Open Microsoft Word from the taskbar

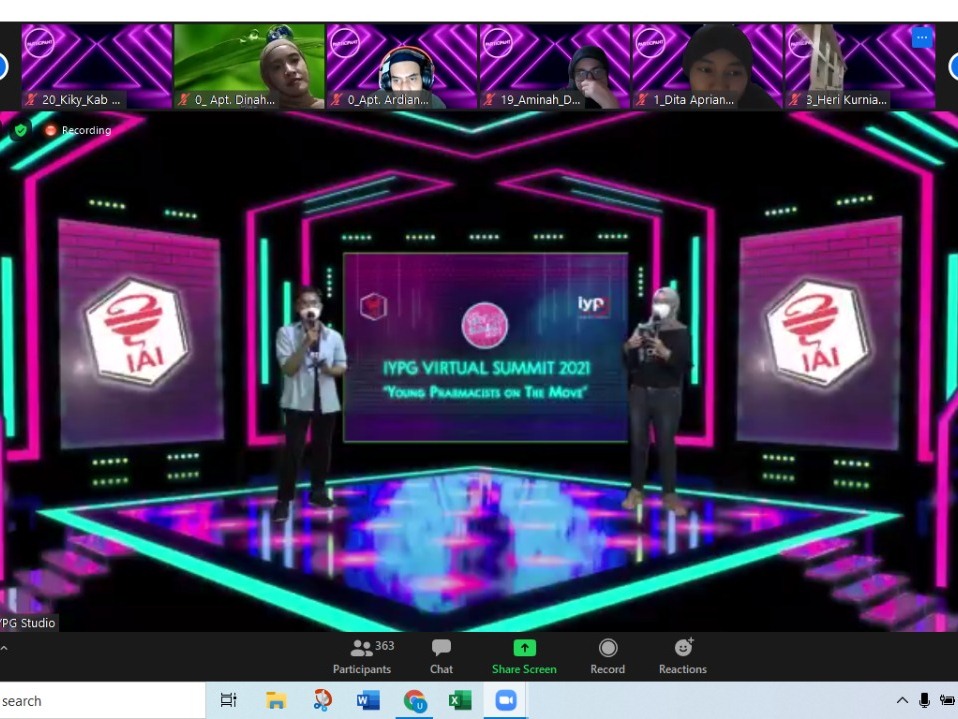tap(367, 700)
